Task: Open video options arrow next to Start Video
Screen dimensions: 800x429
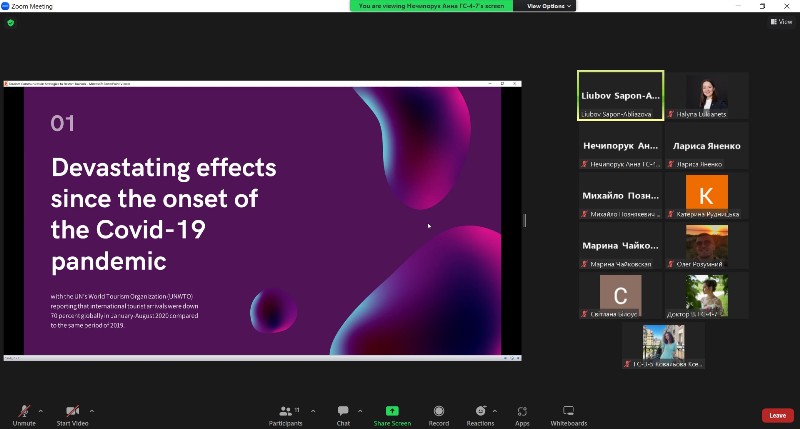Action: [92, 411]
